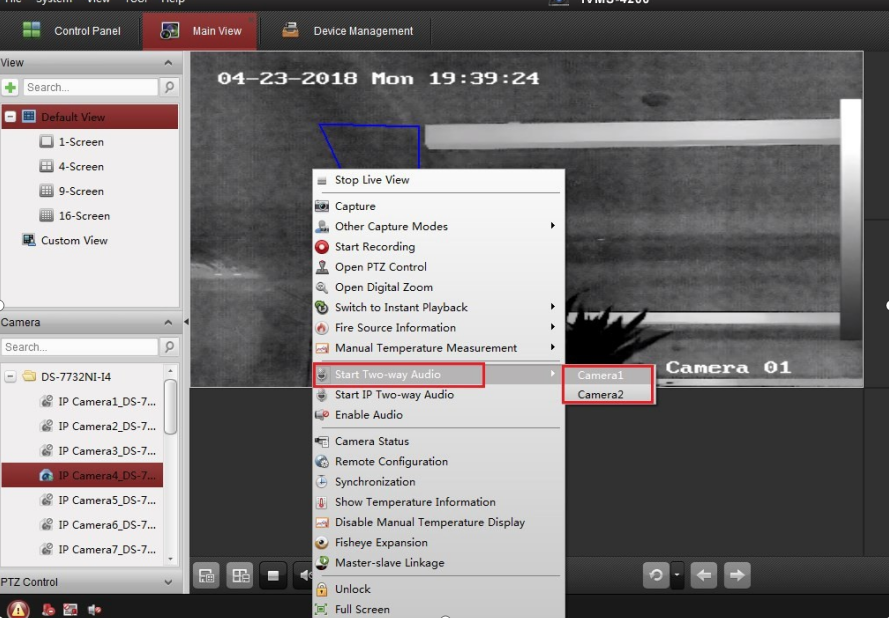The image size is (889, 618).
Task: Click the first window layout icon left of the stop button
Action: click(x=206, y=576)
